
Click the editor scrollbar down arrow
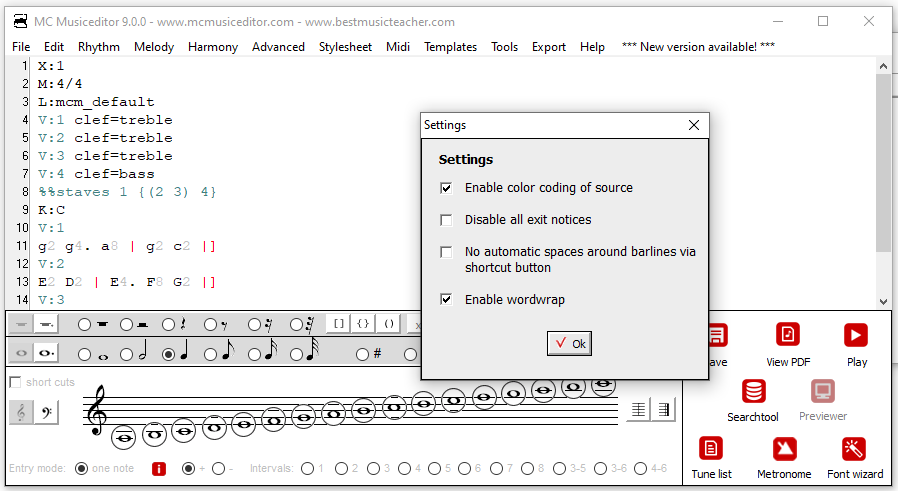(883, 301)
